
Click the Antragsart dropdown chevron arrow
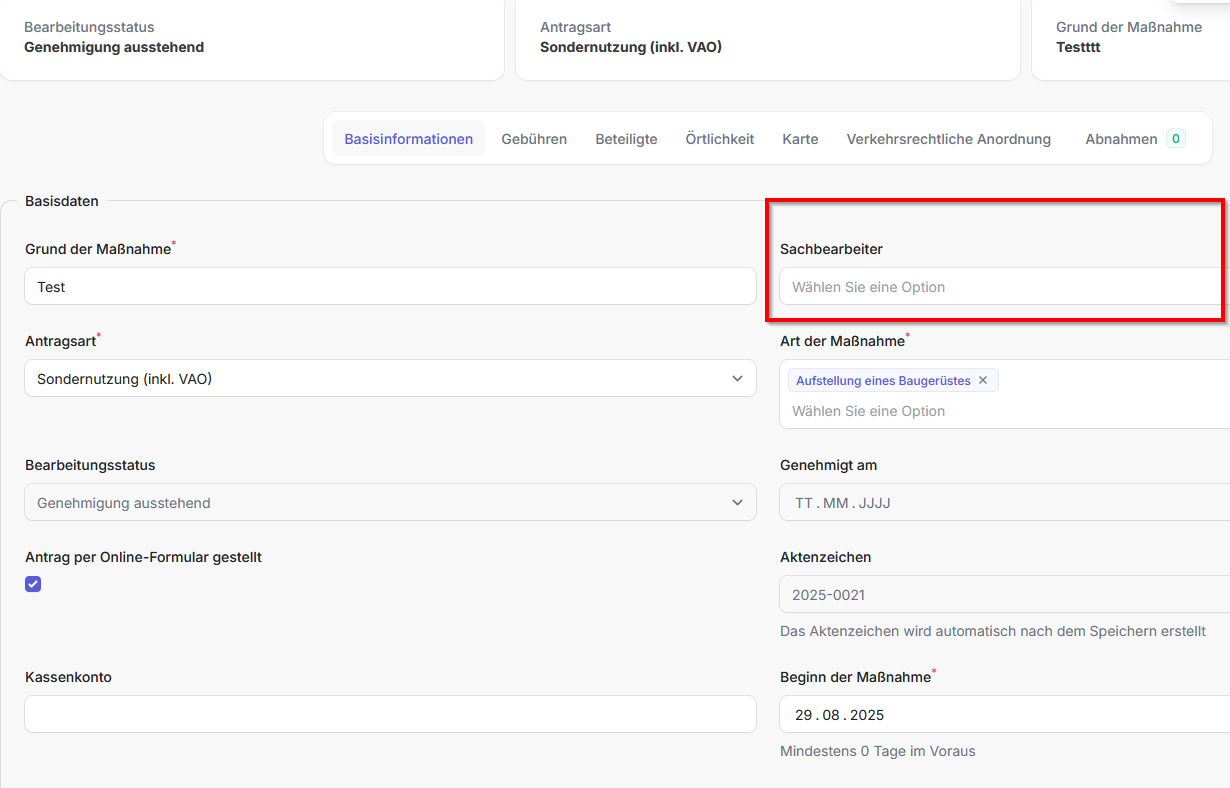click(x=737, y=379)
